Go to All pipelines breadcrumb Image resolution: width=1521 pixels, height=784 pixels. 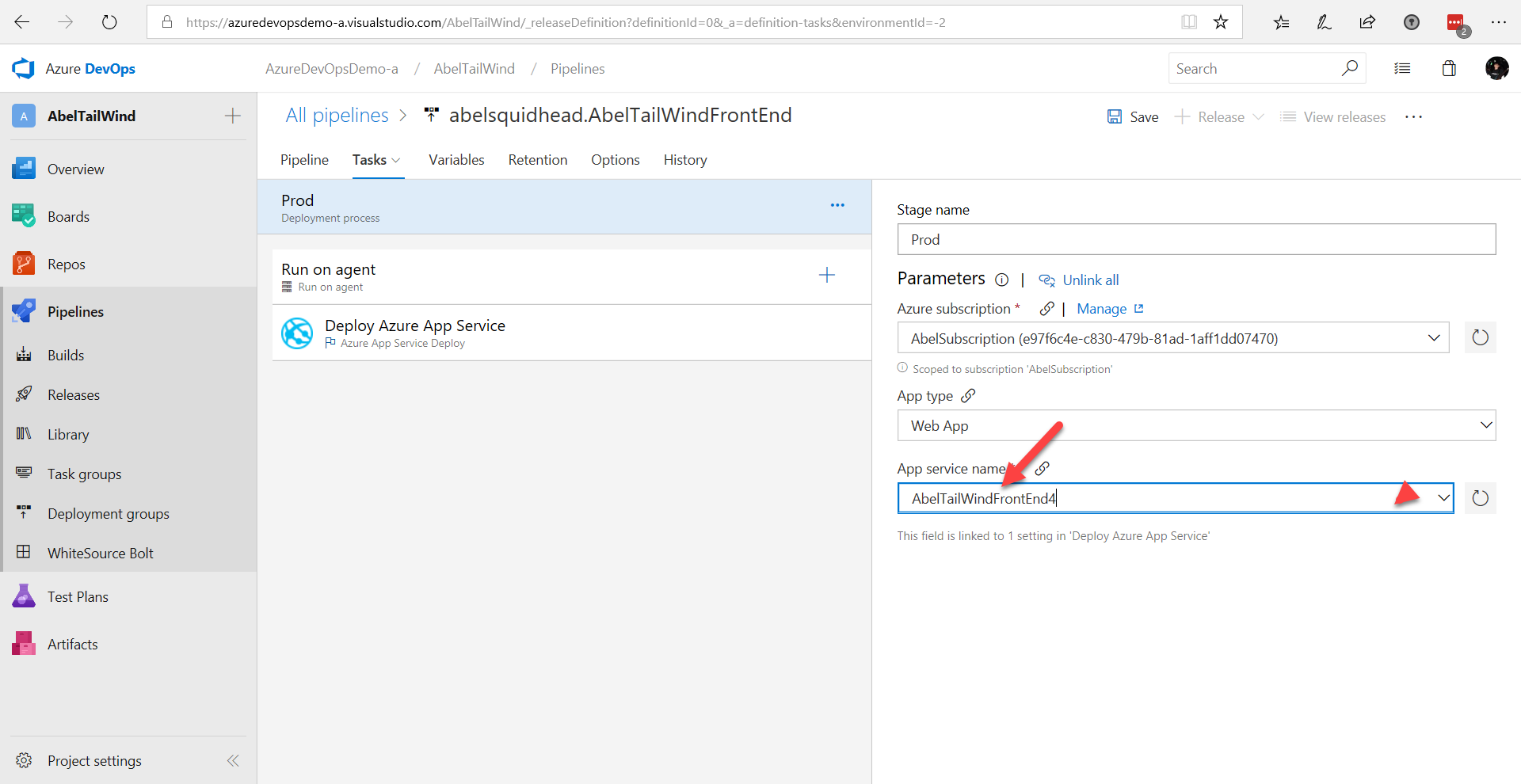coord(337,116)
